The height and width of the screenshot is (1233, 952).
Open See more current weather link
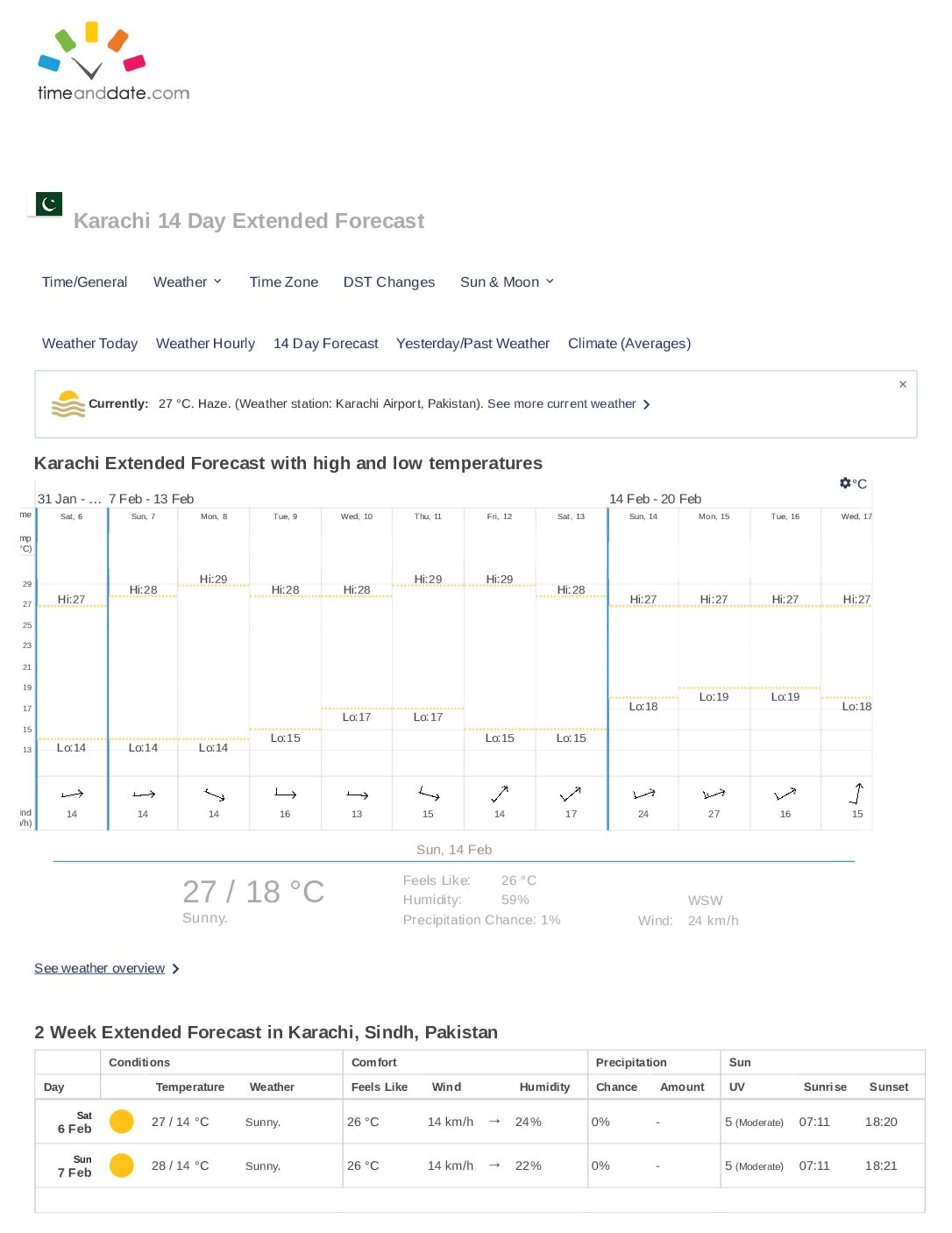568,404
